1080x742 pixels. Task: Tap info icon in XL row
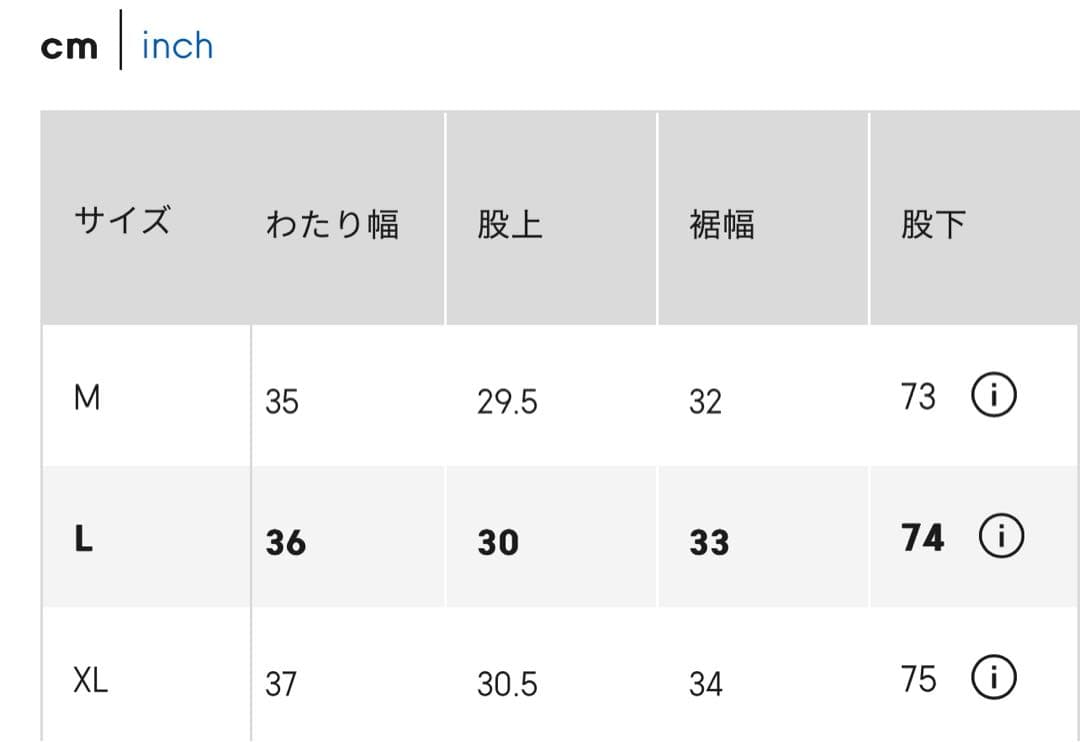(993, 680)
